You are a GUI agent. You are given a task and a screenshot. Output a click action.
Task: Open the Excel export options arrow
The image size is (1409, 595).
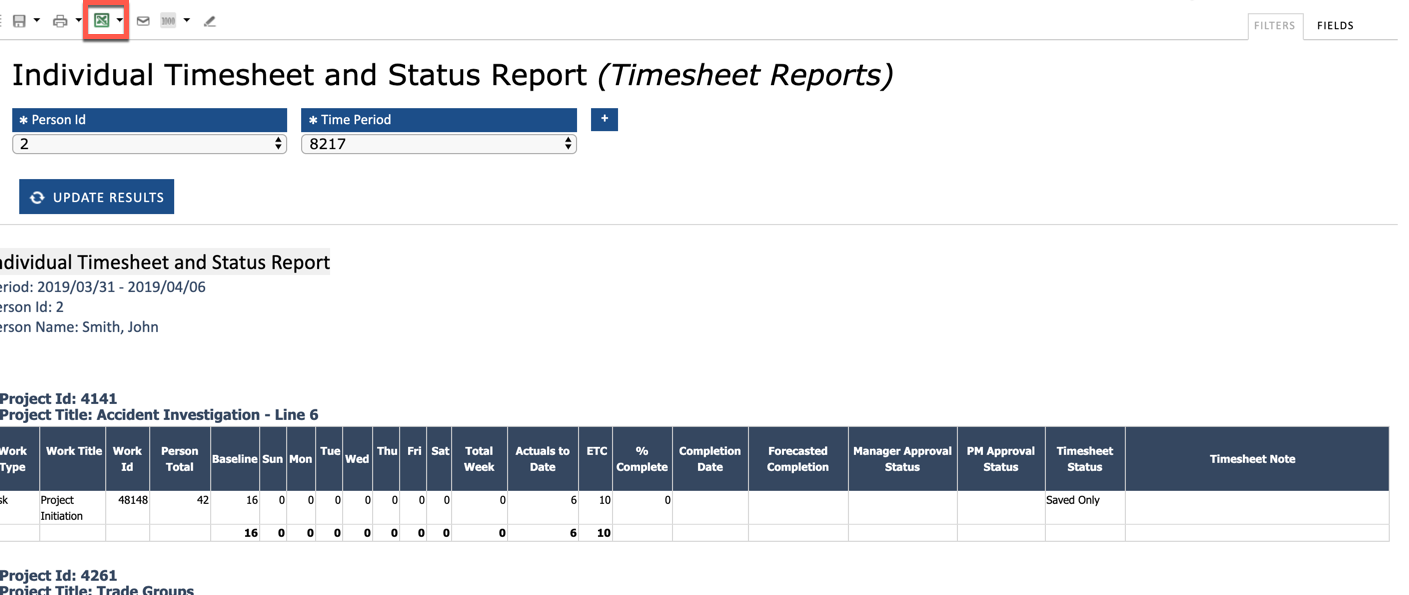(118, 20)
